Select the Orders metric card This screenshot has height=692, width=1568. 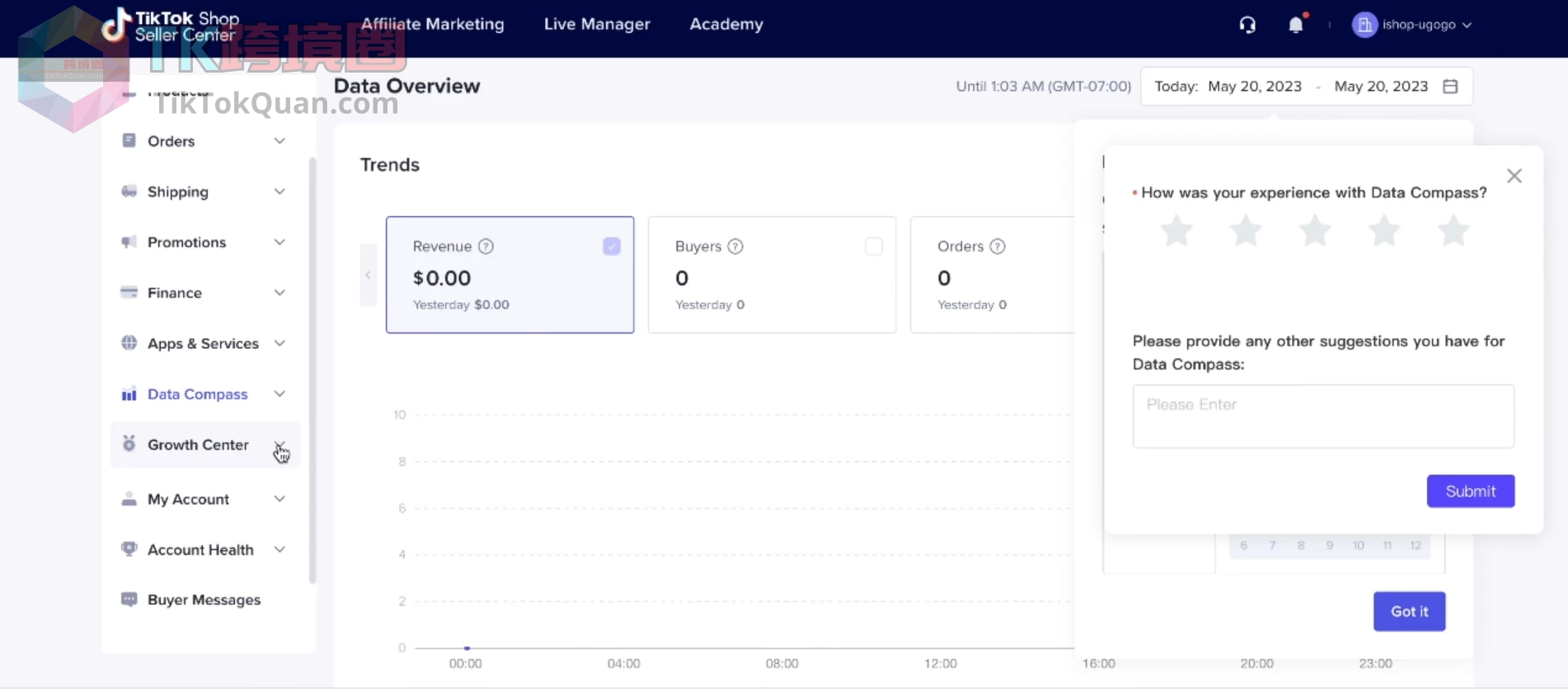coord(993,275)
